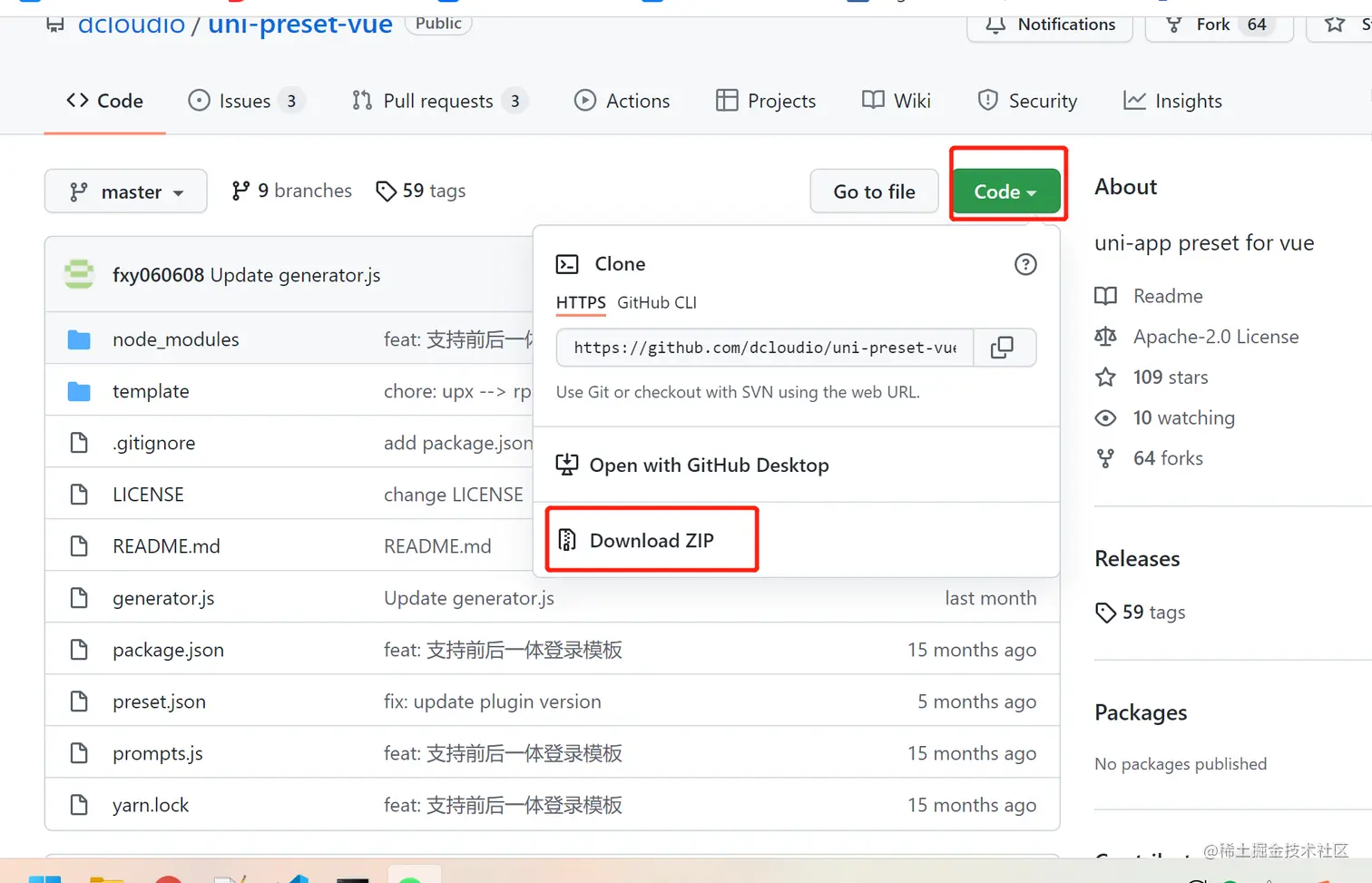The width and height of the screenshot is (1372, 883).
Task: Open Windows Start menu in taskbar
Action: [x=44, y=878]
